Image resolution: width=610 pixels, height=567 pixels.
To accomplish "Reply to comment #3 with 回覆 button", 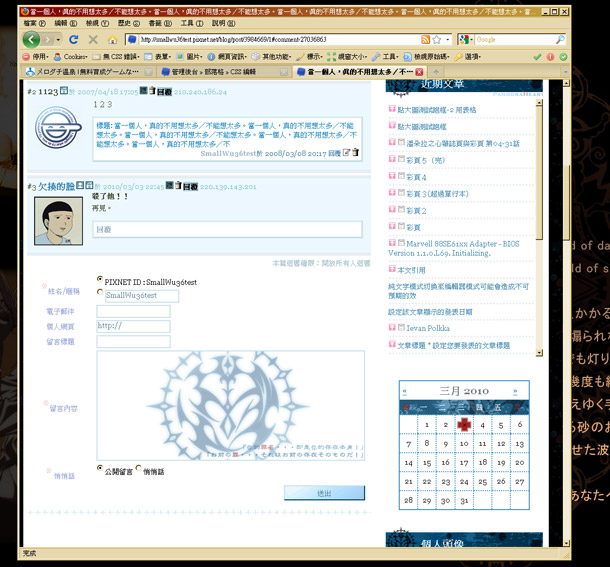I will (190, 187).
